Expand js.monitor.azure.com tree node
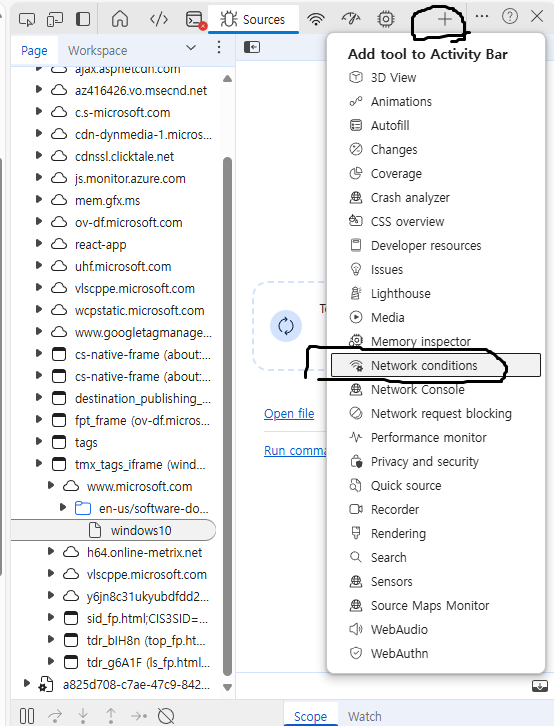Viewport: 554px width, 726px height. pyautogui.click(x=39, y=177)
